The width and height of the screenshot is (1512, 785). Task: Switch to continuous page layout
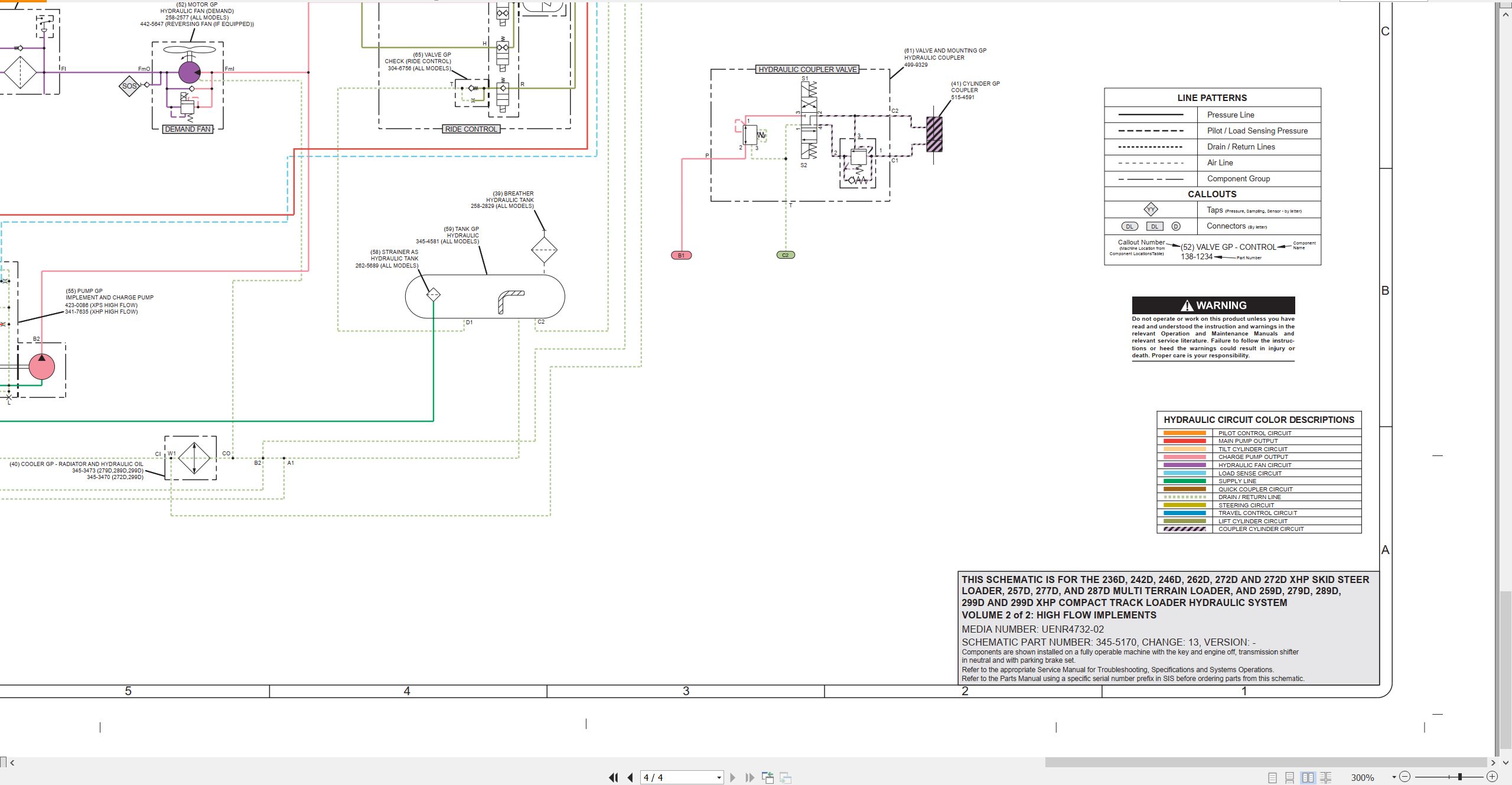pyautogui.click(x=1290, y=777)
